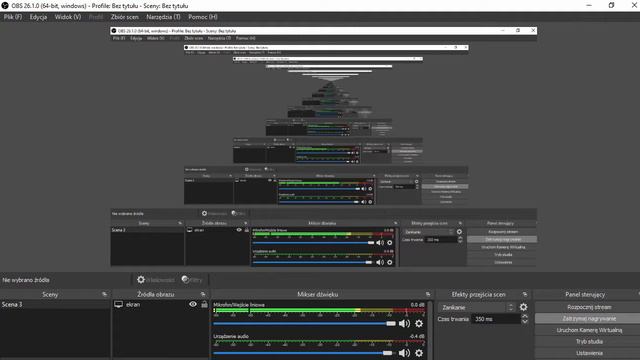640x360 pixels.
Task: Click the Rozpocznij stream button
Action: tap(589, 307)
